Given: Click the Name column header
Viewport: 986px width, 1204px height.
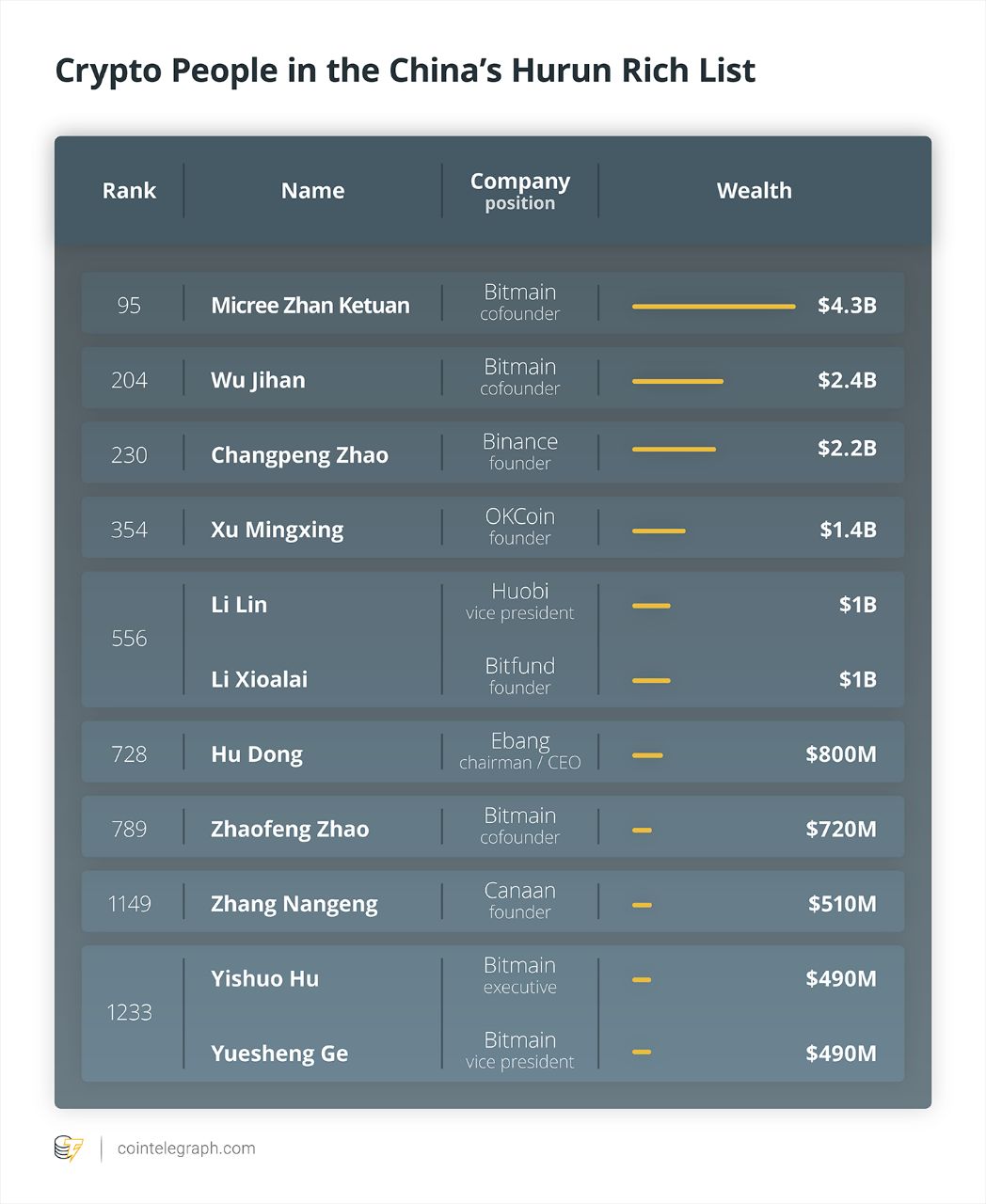Looking at the screenshot, I should point(312,191).
